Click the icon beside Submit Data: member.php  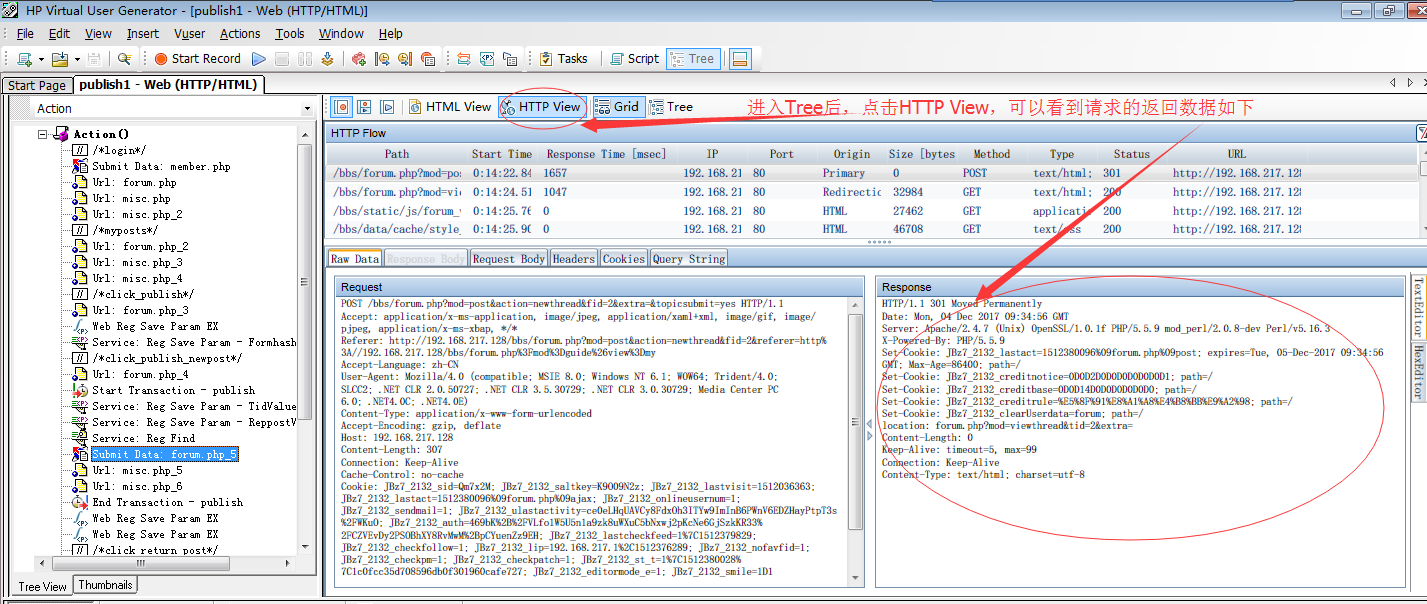(80, 166)
